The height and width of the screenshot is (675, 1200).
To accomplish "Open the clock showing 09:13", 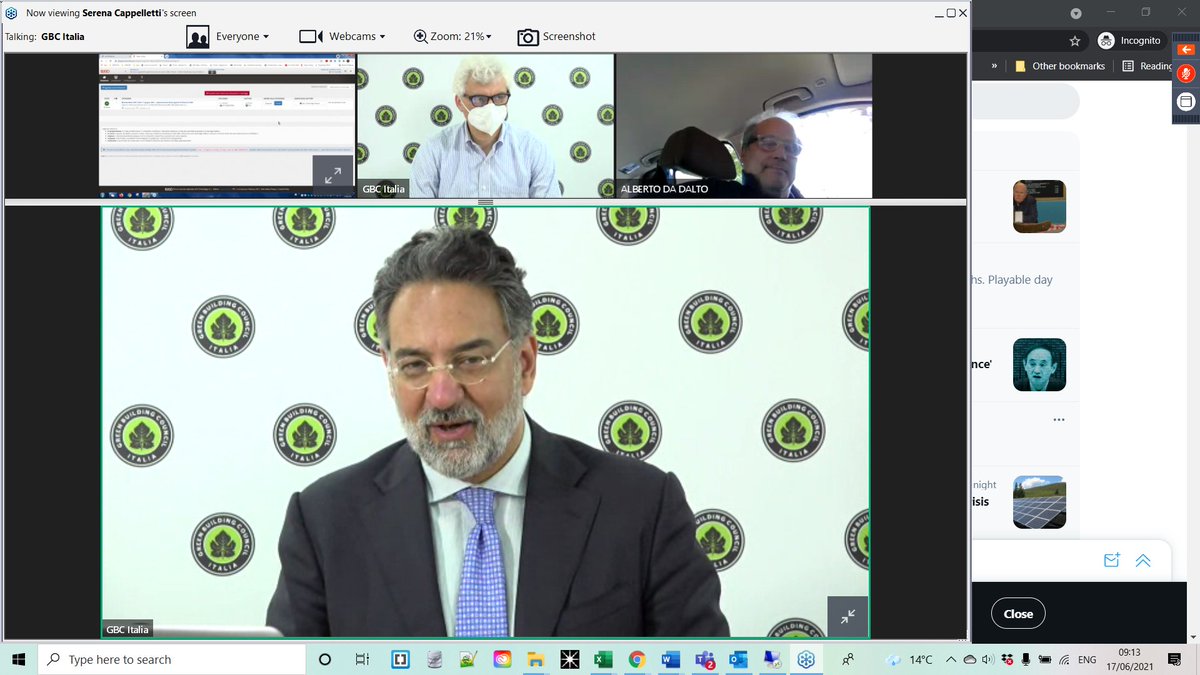I will (x=1130, y=659).
